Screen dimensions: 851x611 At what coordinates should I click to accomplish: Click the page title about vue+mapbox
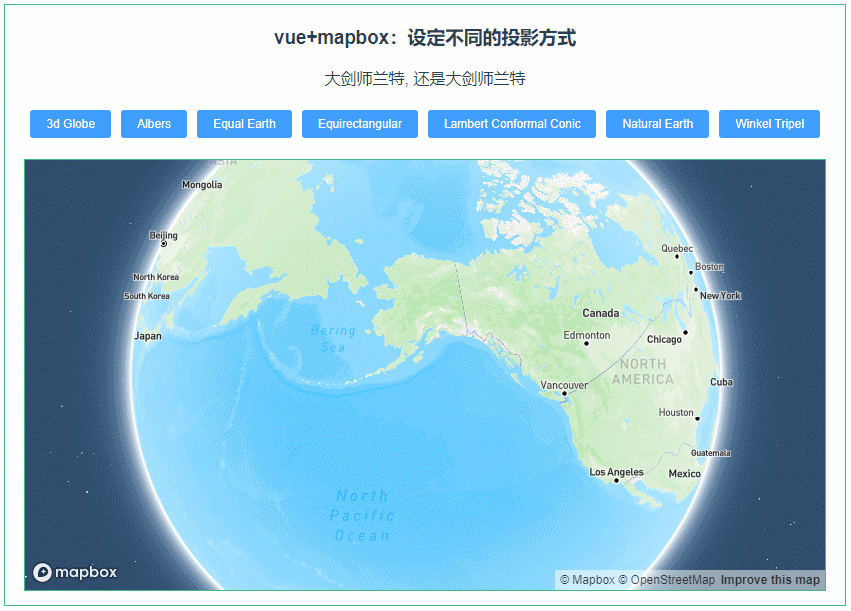(425, 38)
